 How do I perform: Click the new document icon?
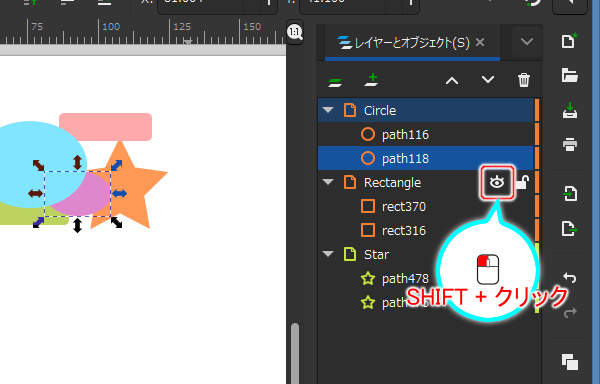(x=569, y=41)
